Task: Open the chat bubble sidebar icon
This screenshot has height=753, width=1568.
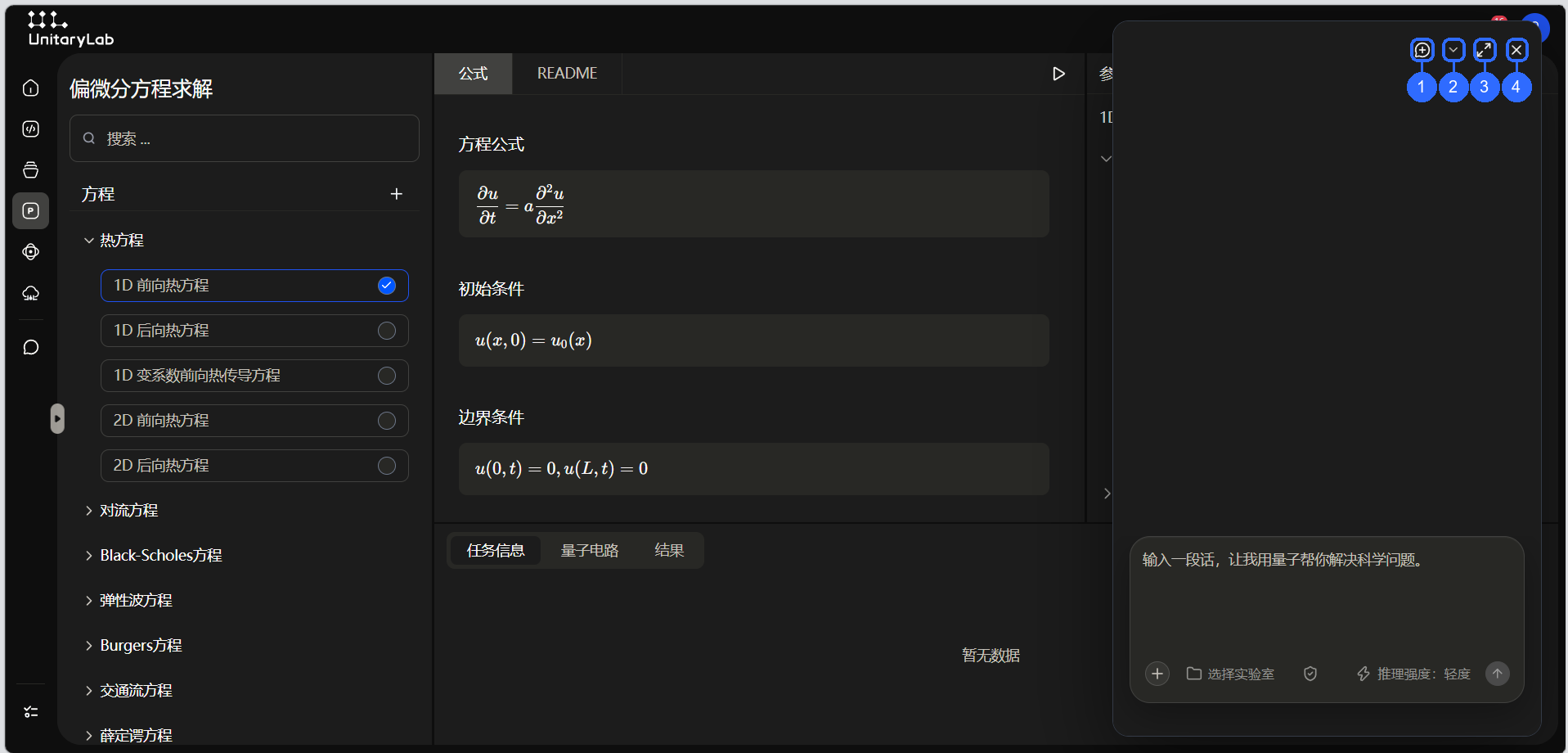Action: [31, 347]
